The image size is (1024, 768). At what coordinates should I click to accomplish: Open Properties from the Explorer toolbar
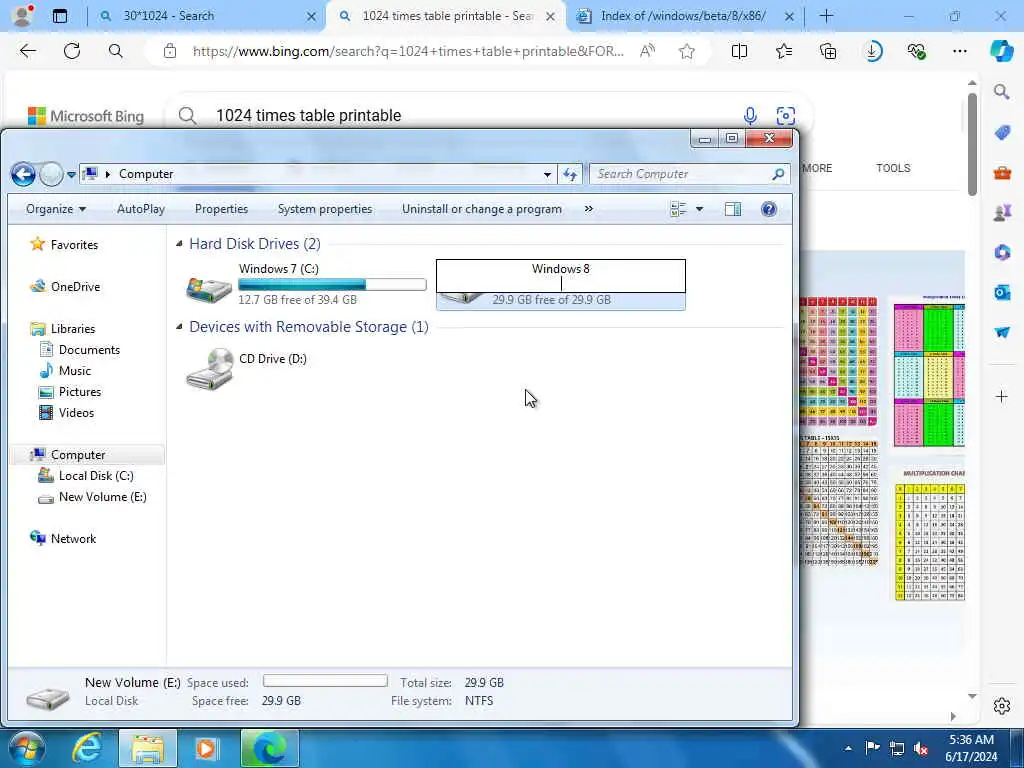point(221,209)
